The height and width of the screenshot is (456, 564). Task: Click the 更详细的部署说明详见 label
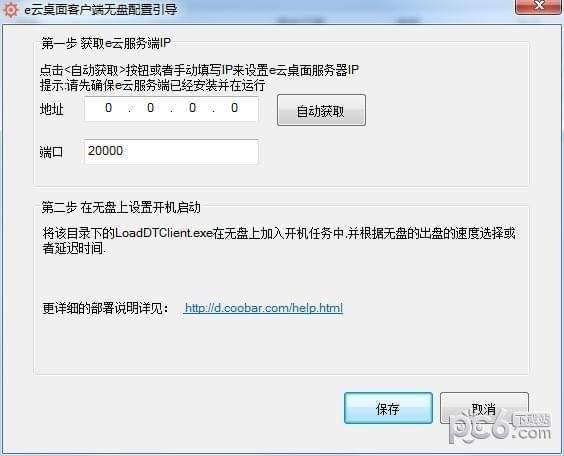[x=105, y=309]
